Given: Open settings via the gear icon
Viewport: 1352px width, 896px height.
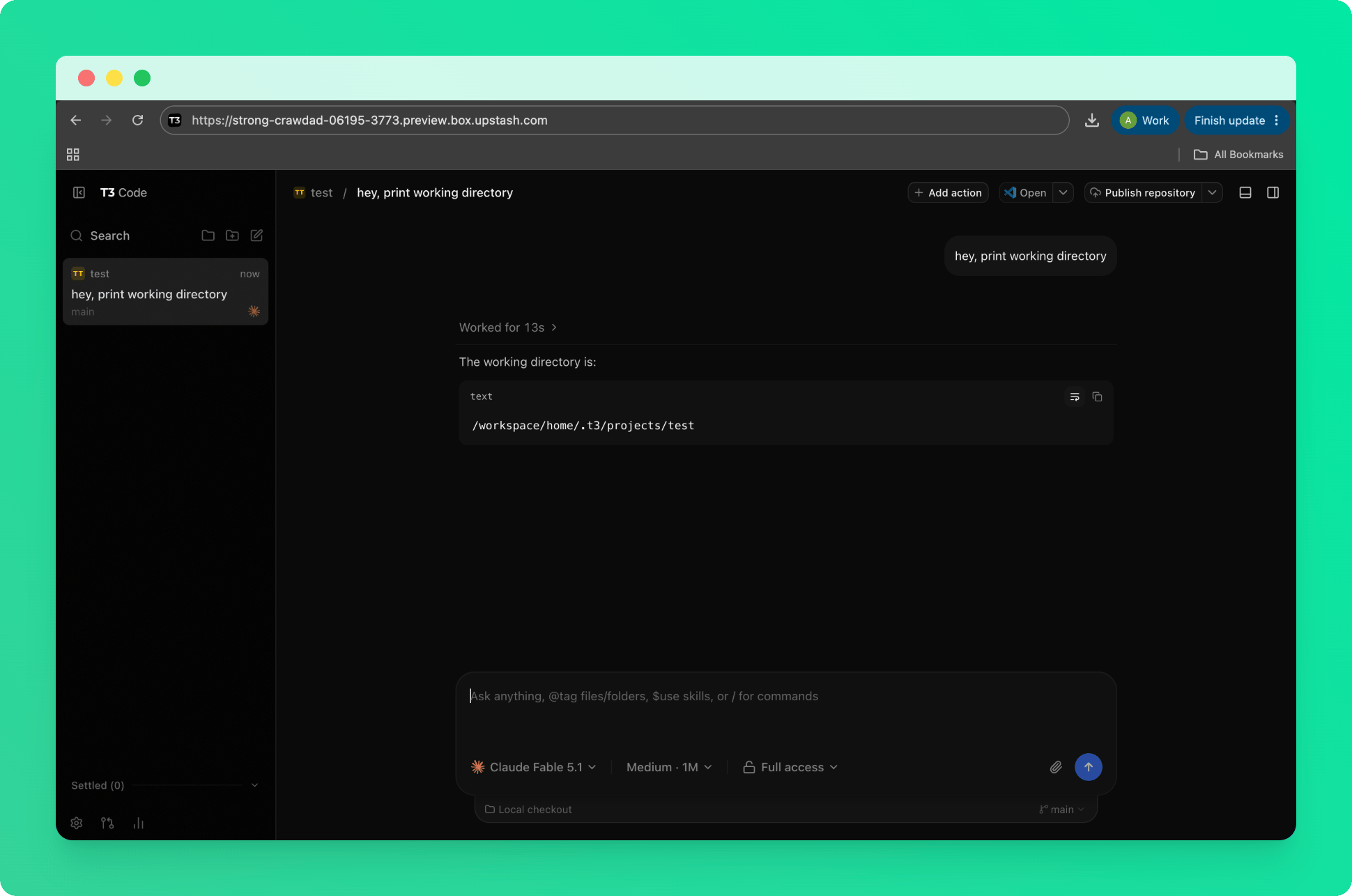Looking at the screenshot, I should (x=77, y=823).
